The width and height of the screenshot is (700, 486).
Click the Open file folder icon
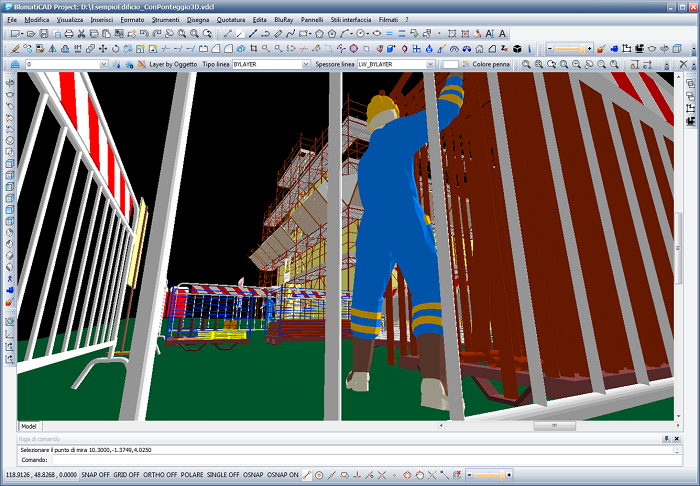click(32, 33)
